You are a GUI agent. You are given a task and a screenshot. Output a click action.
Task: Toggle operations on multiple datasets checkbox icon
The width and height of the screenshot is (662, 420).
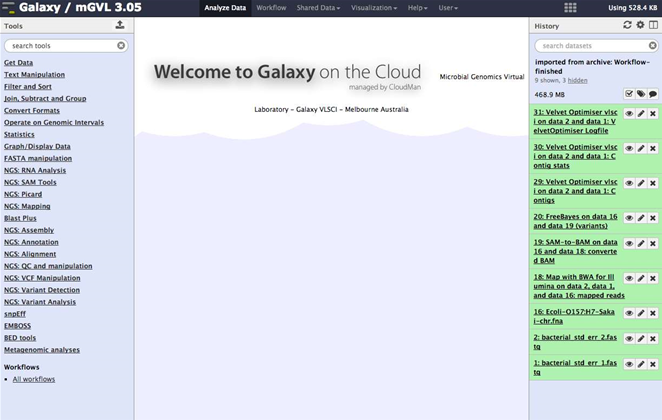(628, 94)
